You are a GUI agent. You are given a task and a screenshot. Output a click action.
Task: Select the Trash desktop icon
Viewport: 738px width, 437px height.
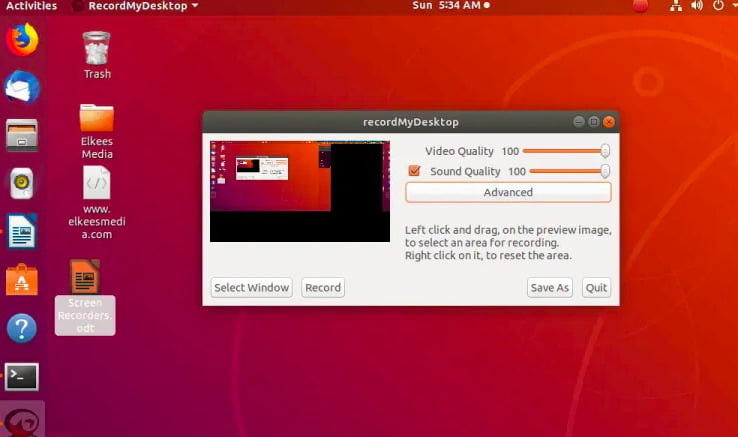[x=96, y=55]
